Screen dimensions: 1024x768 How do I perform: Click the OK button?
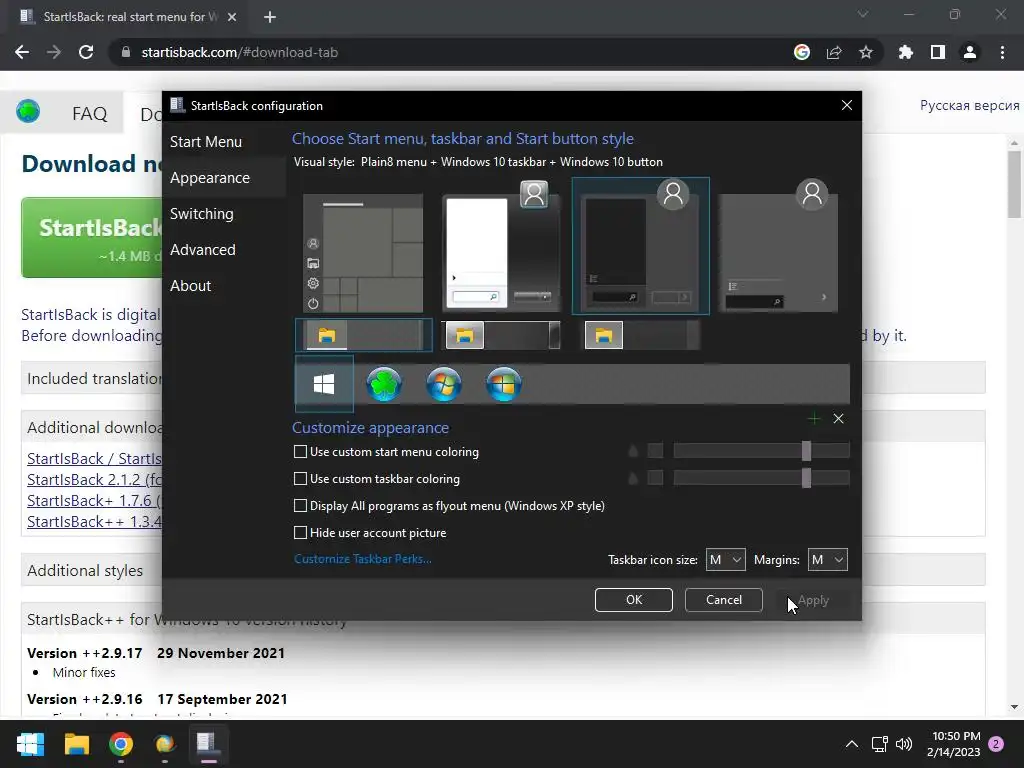coord(633,600)
